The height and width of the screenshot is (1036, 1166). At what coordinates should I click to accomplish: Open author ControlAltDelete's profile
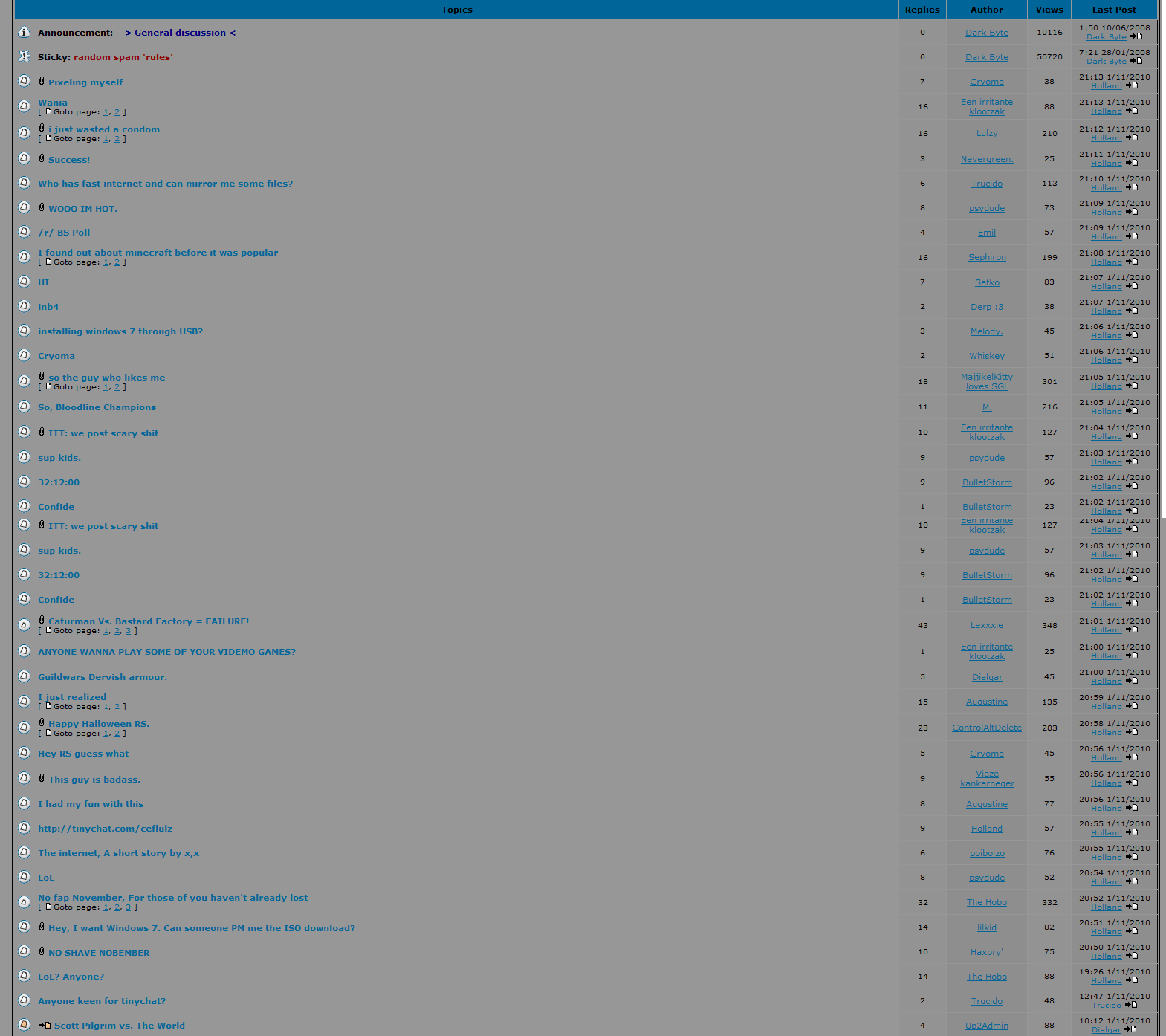987,728
